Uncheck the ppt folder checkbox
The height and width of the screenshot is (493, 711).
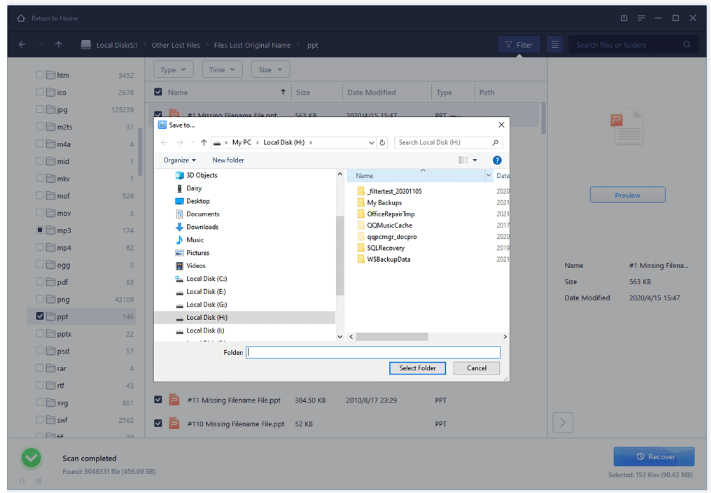tap(40, 316)
